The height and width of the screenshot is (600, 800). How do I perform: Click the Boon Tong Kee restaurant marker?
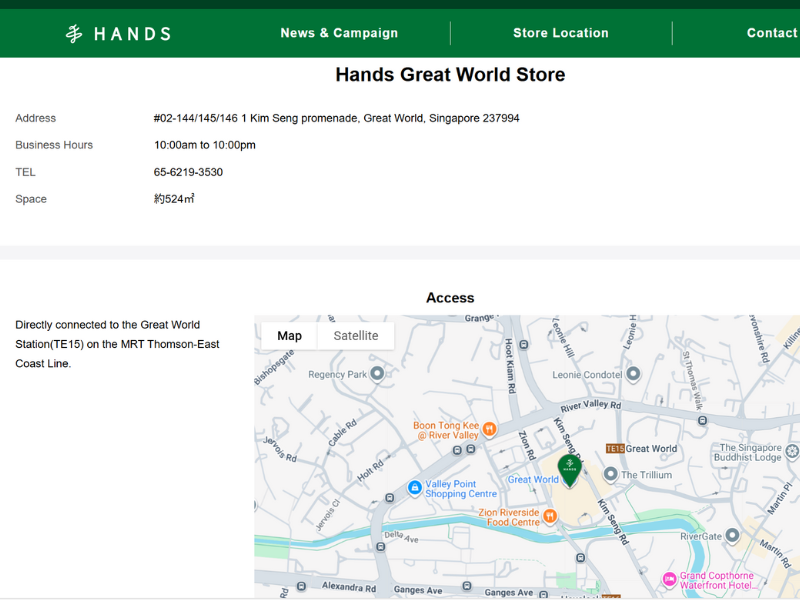489,429
